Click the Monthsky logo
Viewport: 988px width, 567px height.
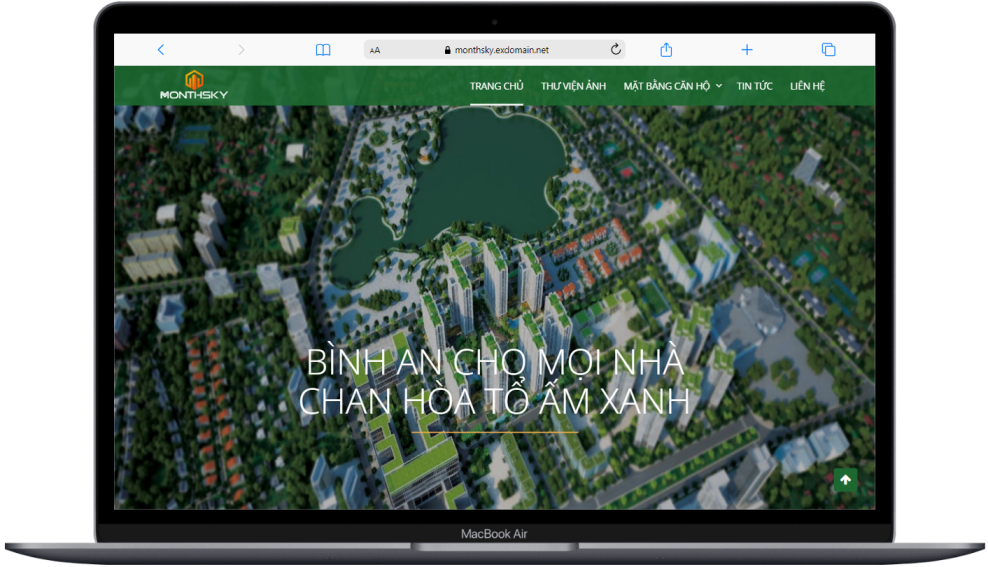[x=194, y=85]
